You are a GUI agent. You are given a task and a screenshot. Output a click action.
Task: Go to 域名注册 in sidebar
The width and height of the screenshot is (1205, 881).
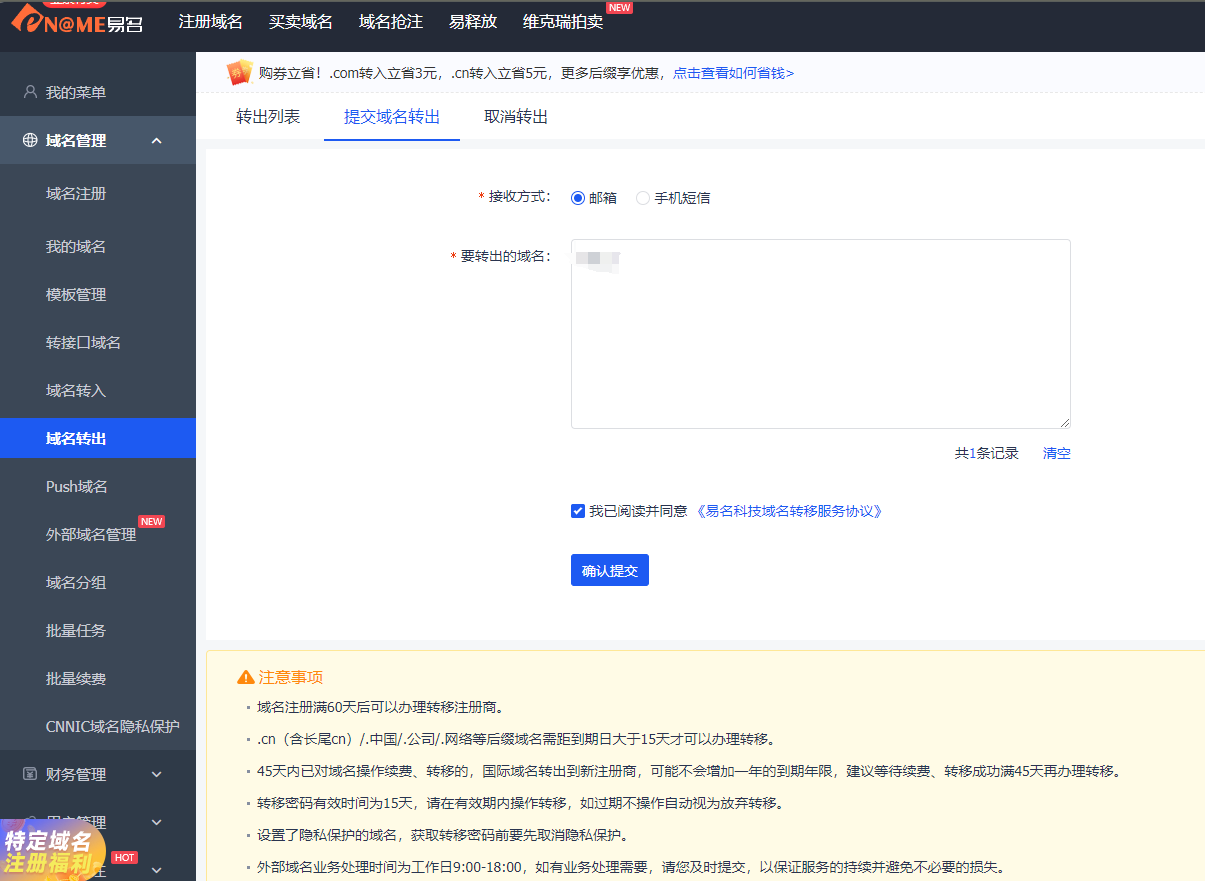tap(76, 194)
